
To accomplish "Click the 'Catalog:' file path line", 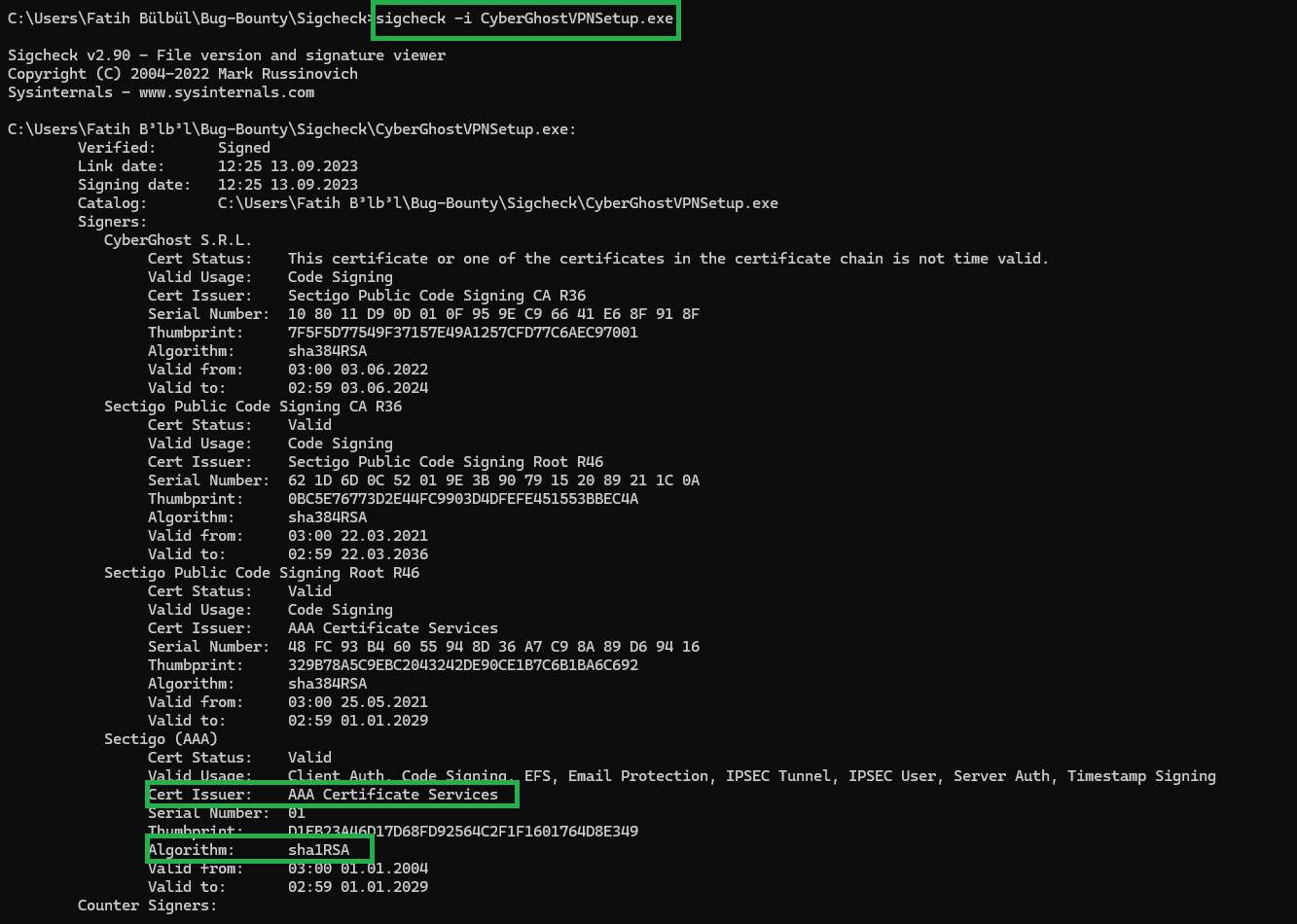I will (428, 203).
